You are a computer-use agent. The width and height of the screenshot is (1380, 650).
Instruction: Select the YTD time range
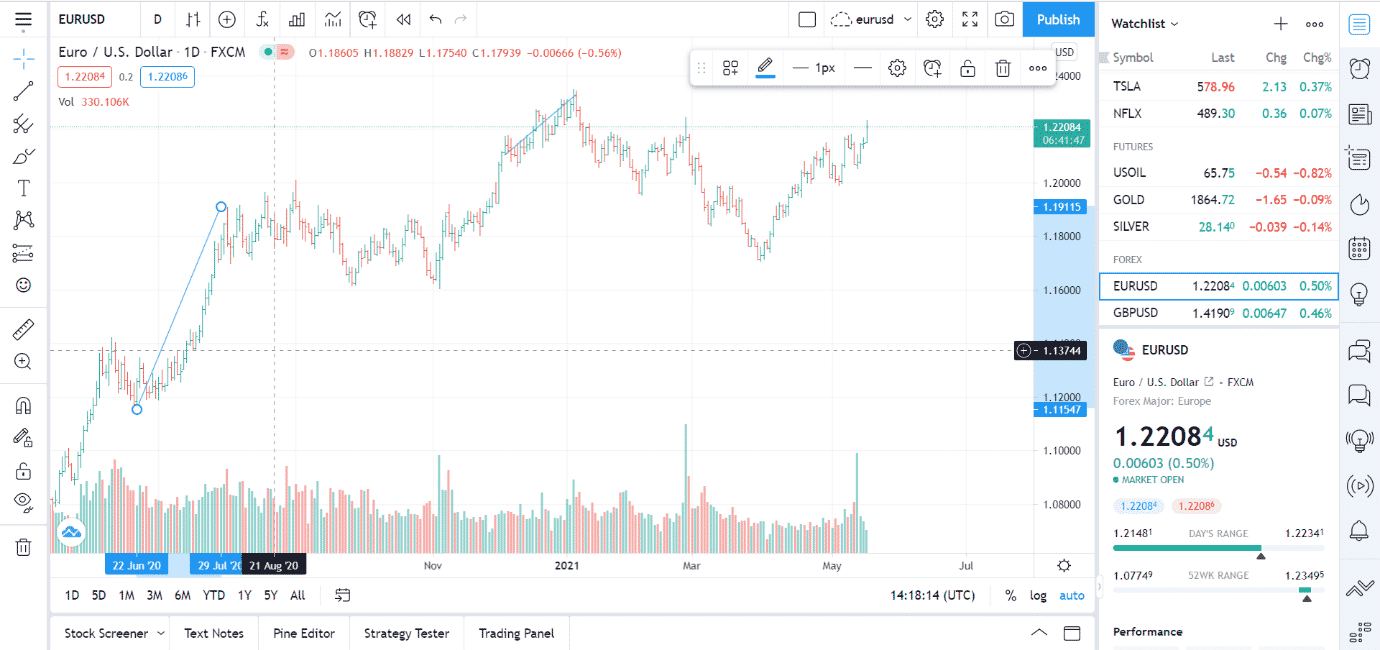tap(214, 595)
